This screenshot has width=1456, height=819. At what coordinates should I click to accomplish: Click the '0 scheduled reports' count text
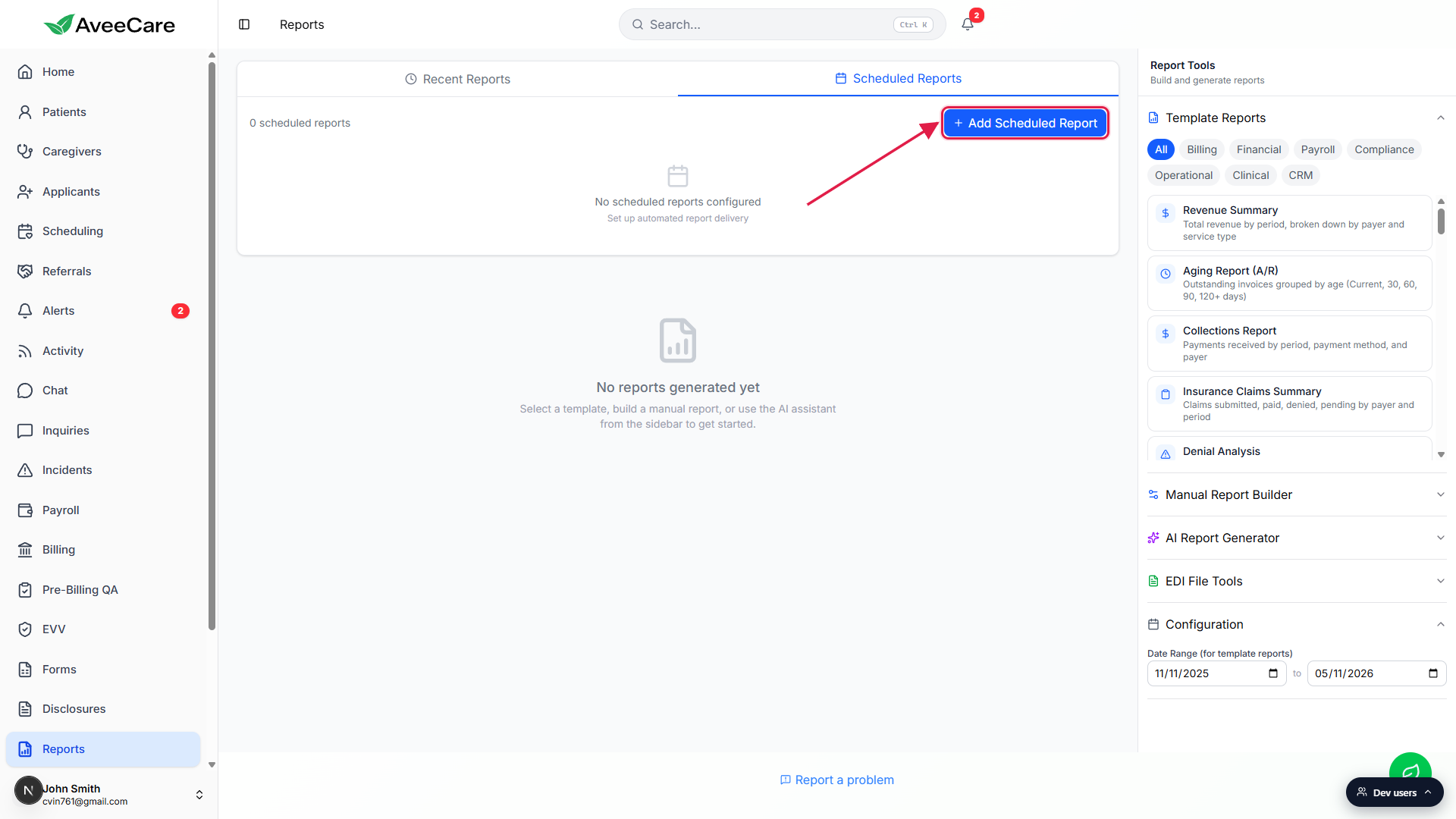coord(300,123)
